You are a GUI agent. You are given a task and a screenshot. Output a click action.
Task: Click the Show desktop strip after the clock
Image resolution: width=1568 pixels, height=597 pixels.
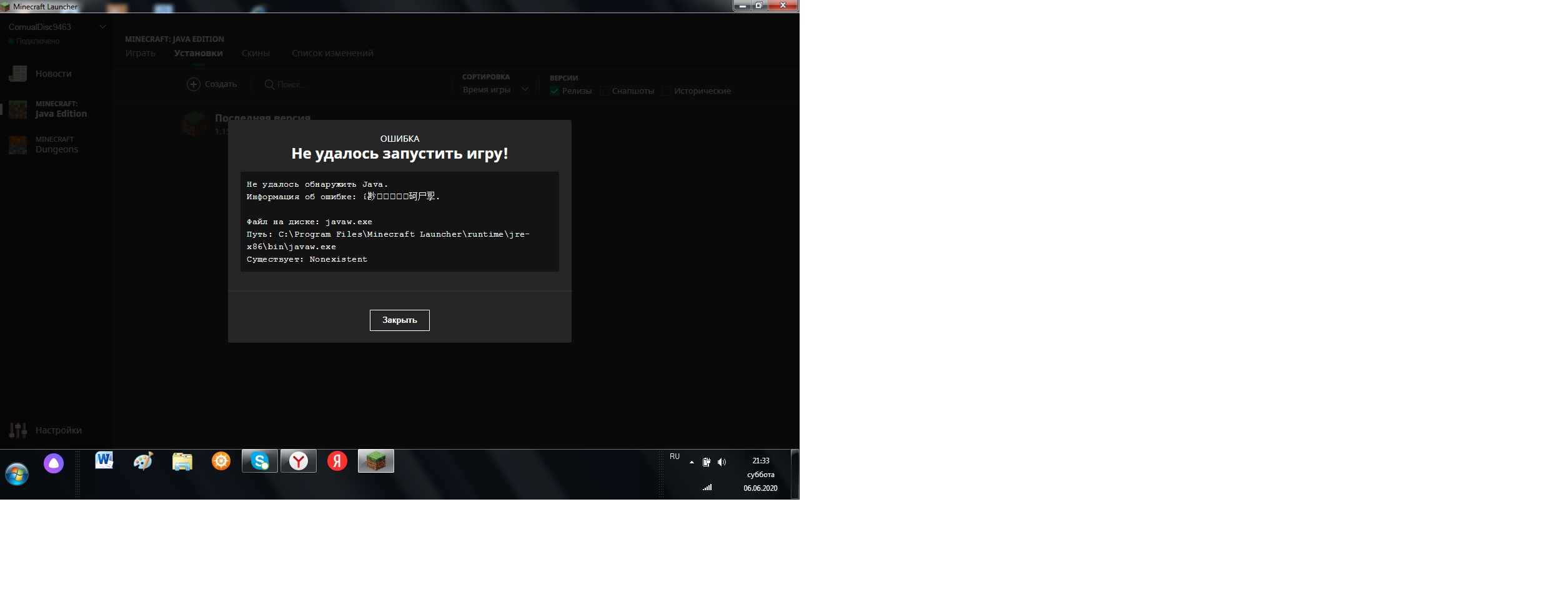coord(795,474)
